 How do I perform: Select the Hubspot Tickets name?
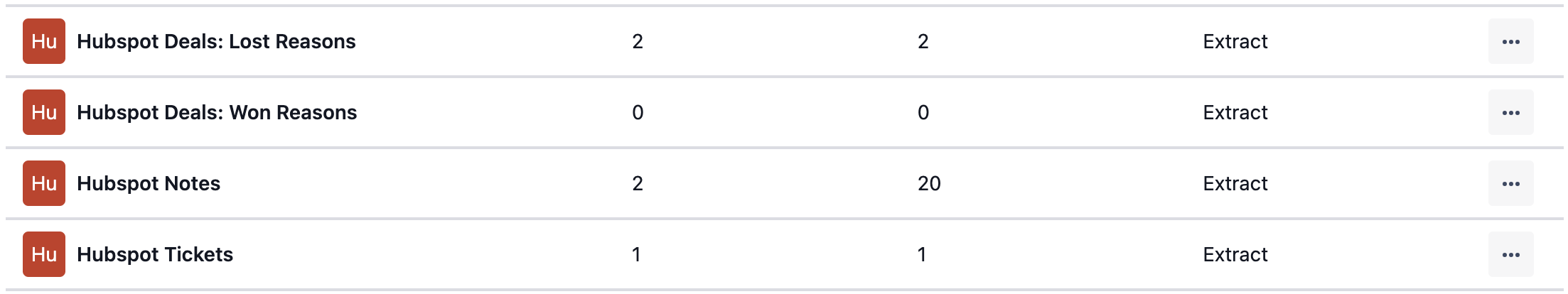[x=155, y=254]
